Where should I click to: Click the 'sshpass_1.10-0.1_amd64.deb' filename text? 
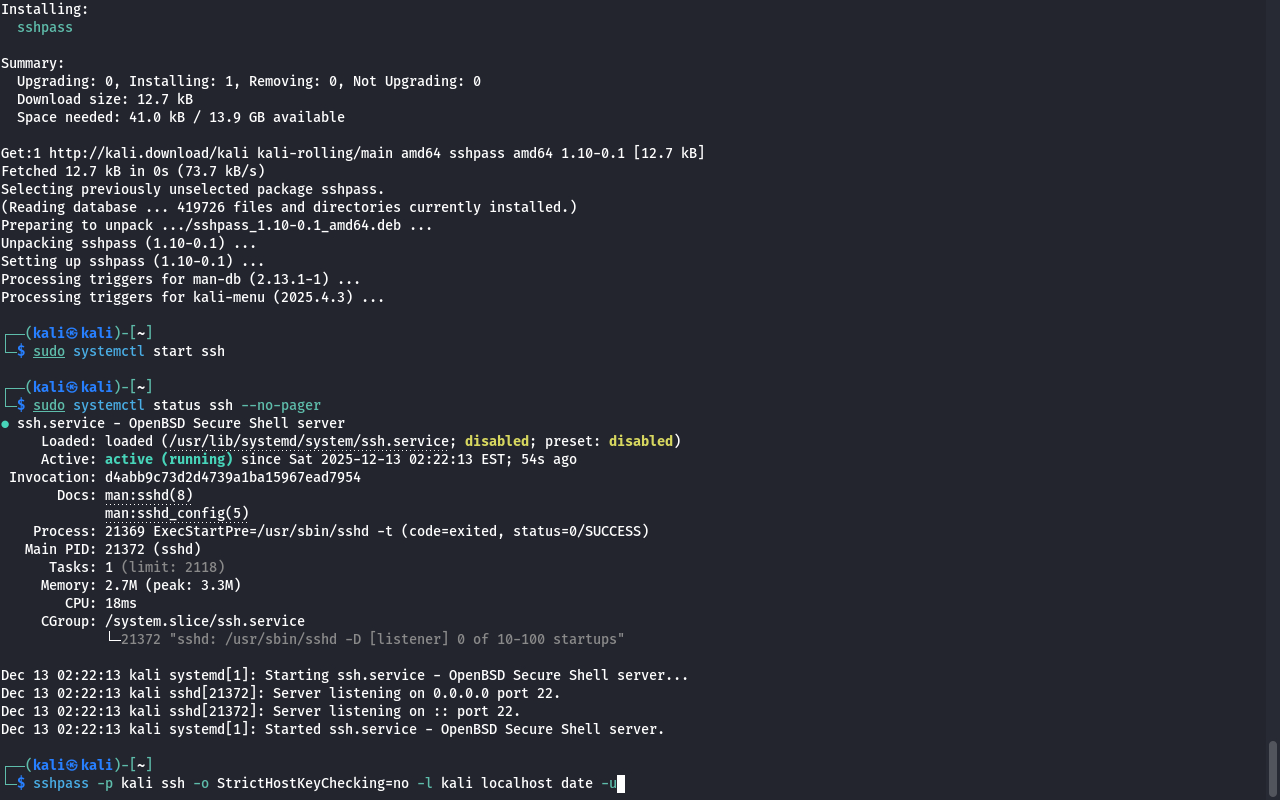click(x=297, y=225)
